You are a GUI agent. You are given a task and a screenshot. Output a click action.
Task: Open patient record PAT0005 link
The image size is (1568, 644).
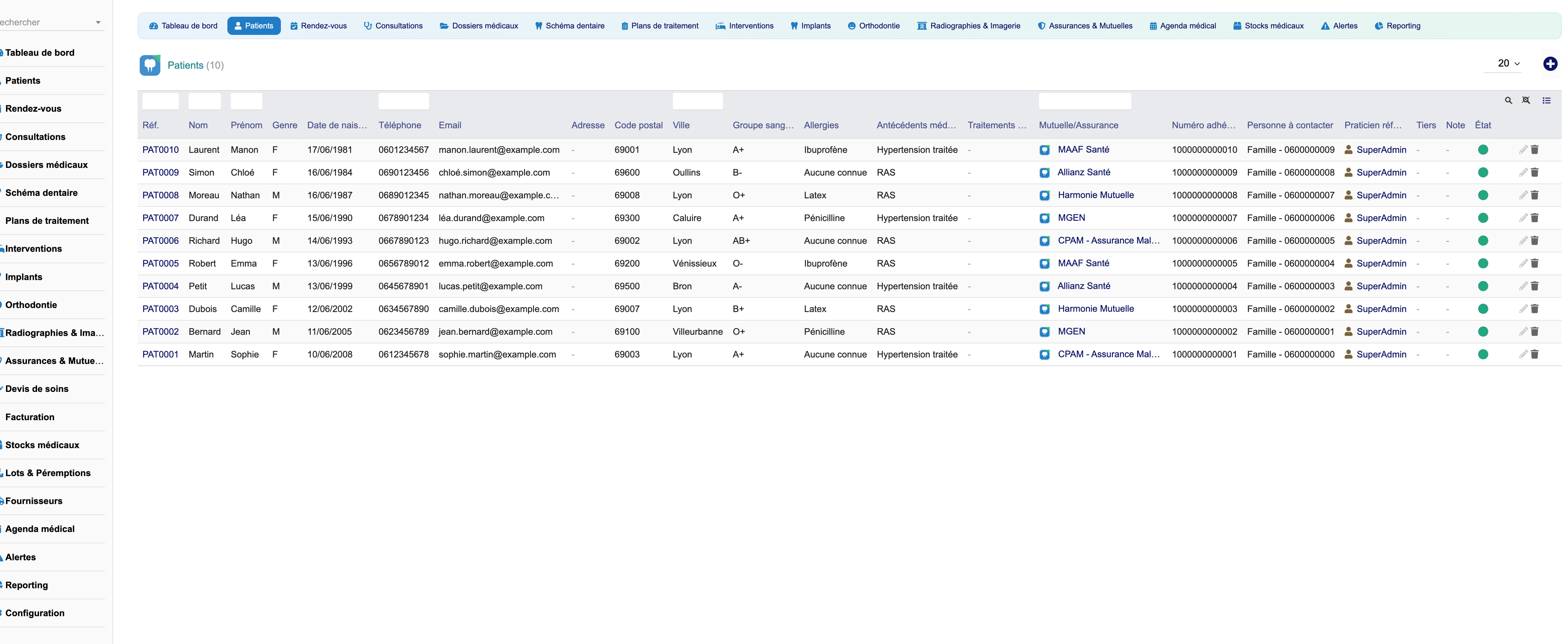pos(161,263)
